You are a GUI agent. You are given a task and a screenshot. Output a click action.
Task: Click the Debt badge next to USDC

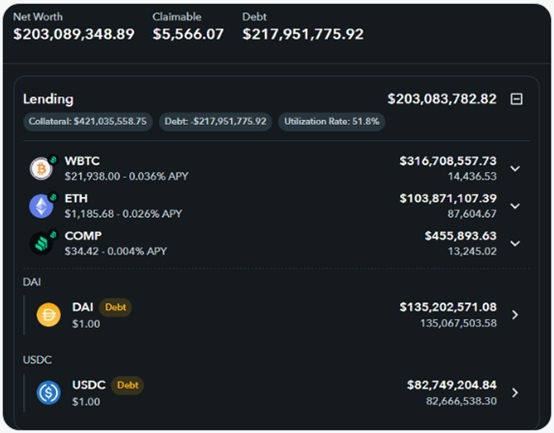[128, 385]
